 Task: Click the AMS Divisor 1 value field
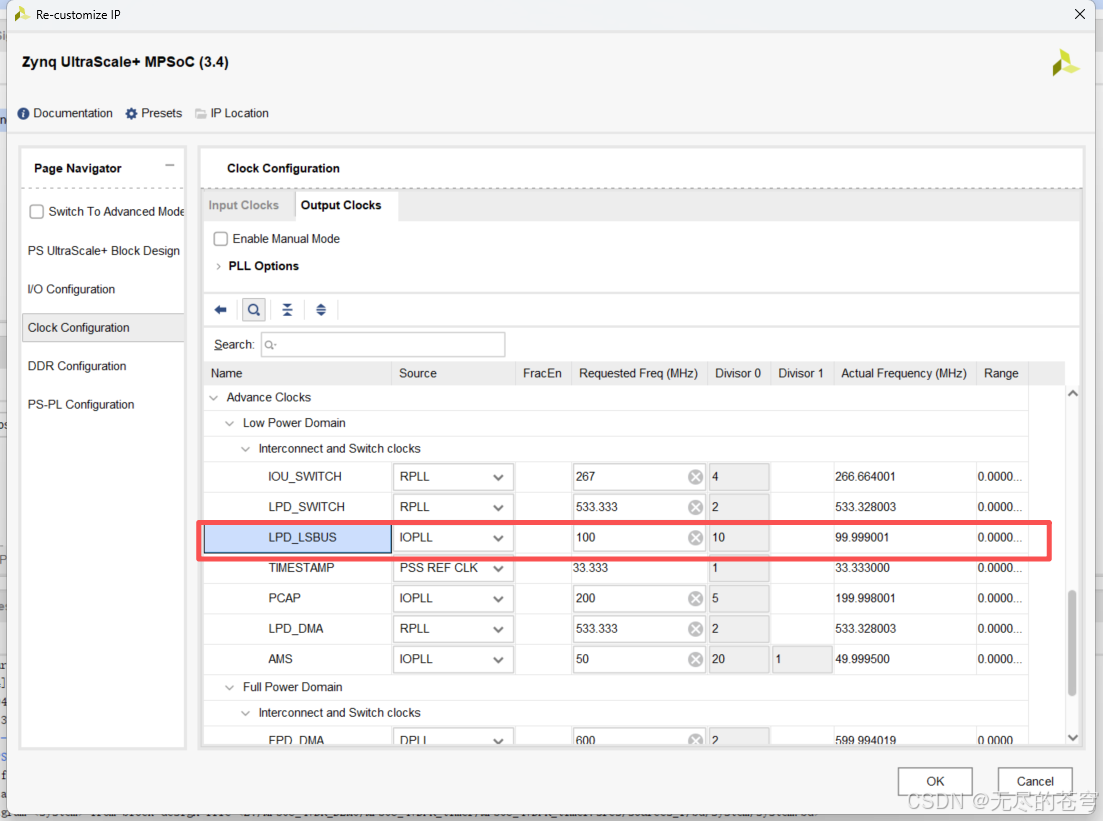[x=802, y=659]
